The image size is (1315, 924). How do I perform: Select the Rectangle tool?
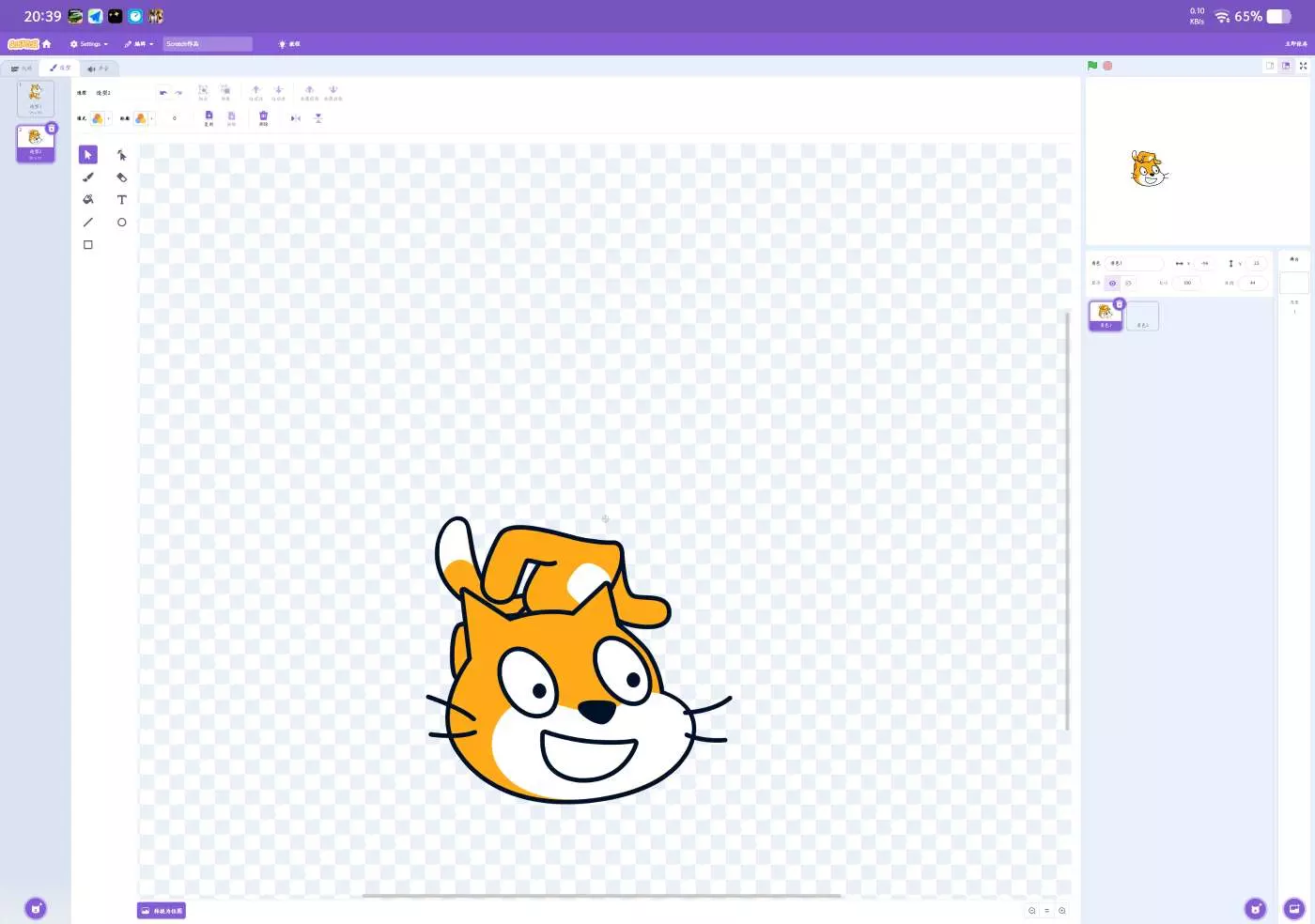pos(88,245)
